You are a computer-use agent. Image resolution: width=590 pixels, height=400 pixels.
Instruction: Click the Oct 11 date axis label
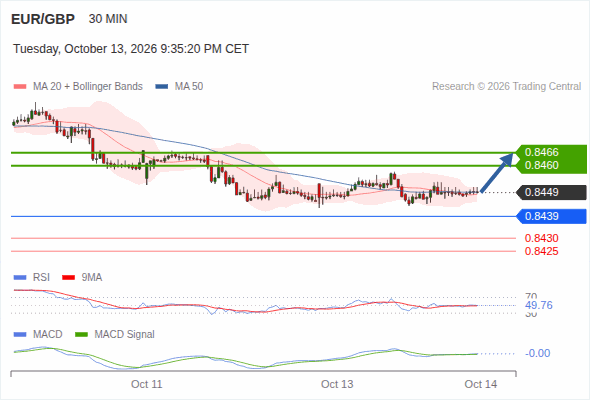pos(146,384)
